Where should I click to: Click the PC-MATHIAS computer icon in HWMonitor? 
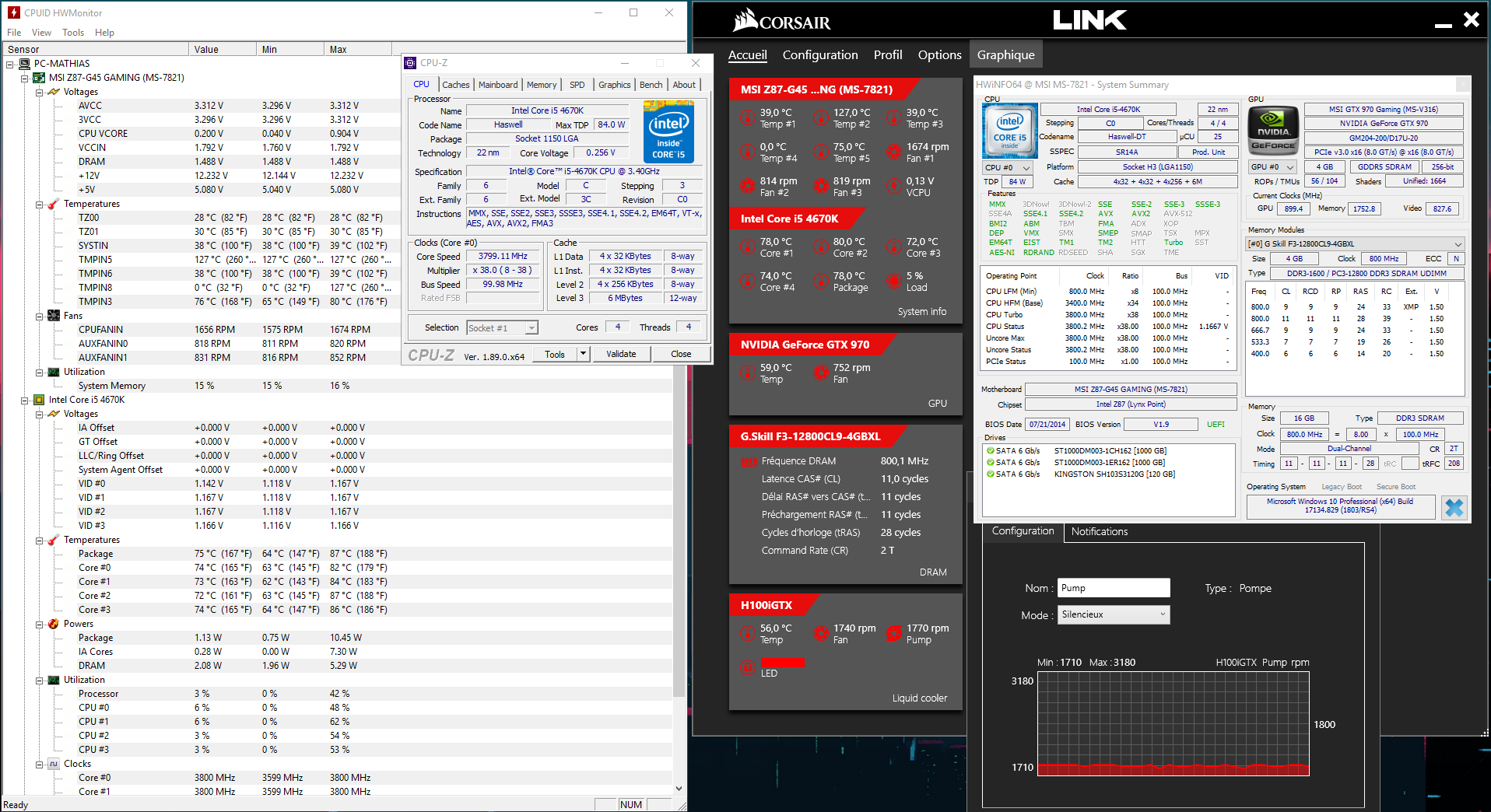[x=25, y=64]
